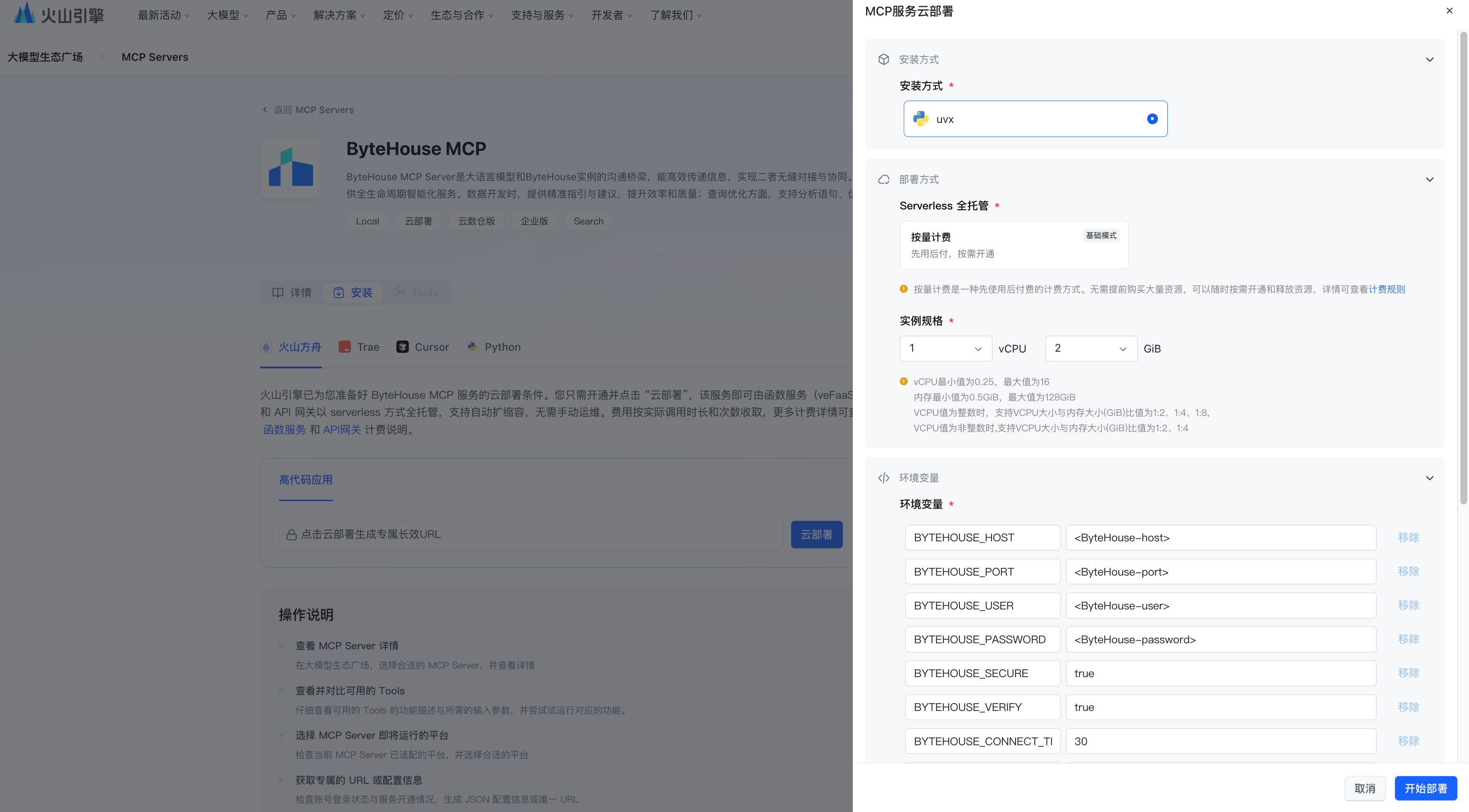1469x812 pixels.
Task: Click the 云部署 button
Action: [817, 534]
